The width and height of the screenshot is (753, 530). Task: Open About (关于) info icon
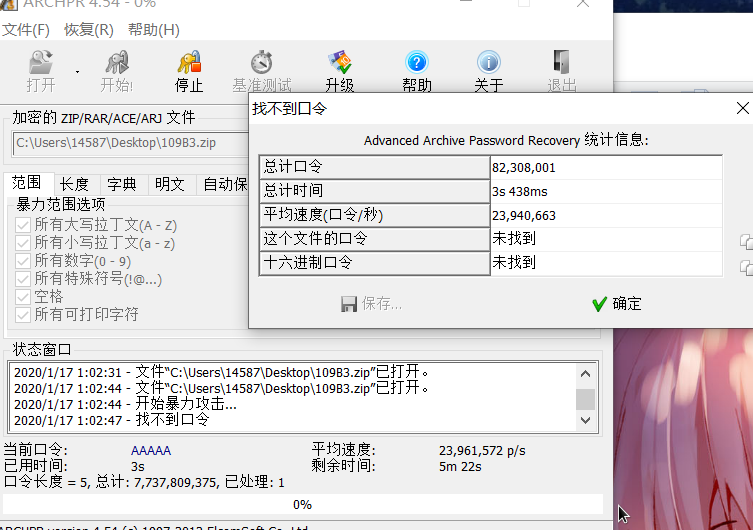point(489,62)
